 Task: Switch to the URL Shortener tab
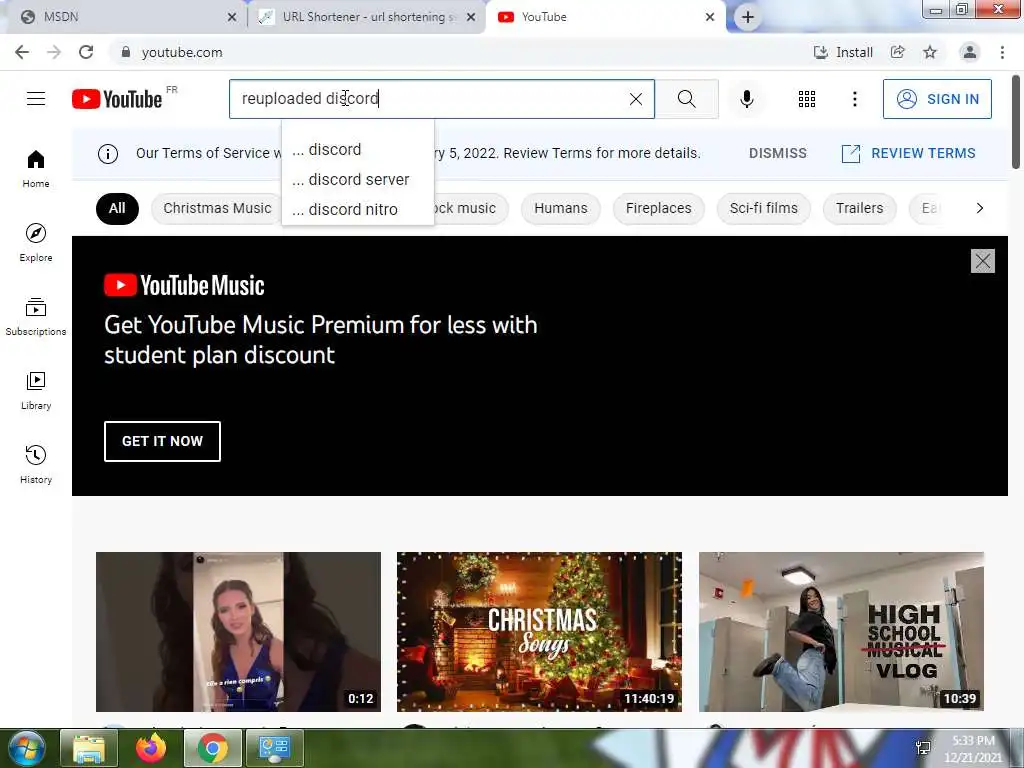366,17
